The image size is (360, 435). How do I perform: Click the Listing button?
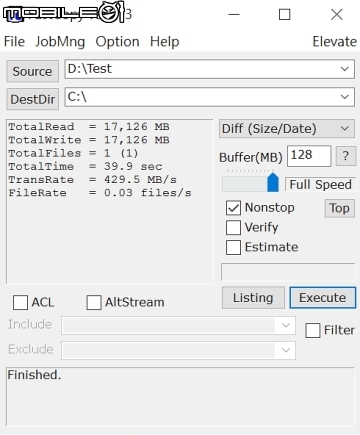coord(253,298)
